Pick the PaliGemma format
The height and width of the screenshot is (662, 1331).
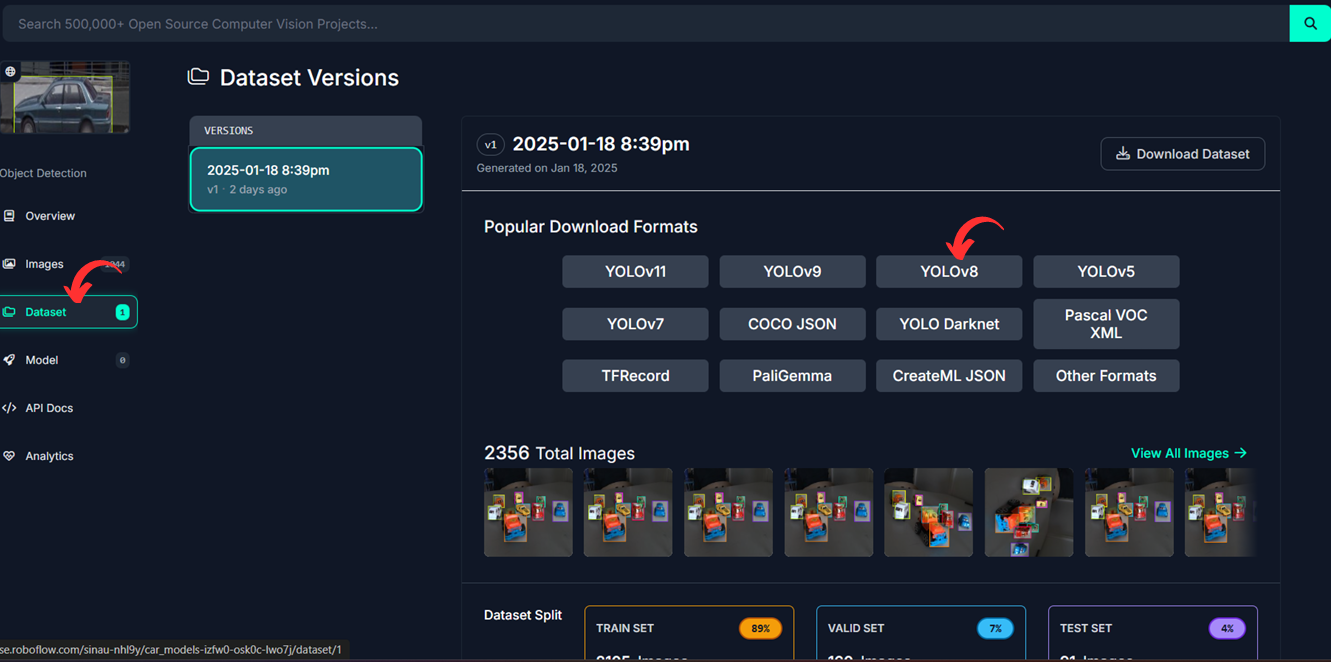click(792, 376)
